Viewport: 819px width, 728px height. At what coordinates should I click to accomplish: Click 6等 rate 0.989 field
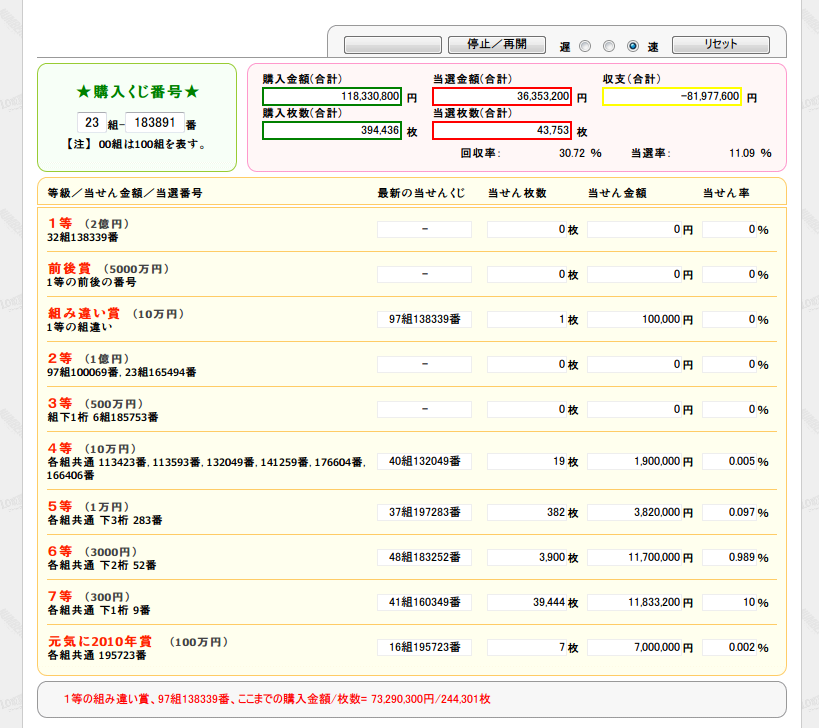pyautogui.click(x=729, y=558)
